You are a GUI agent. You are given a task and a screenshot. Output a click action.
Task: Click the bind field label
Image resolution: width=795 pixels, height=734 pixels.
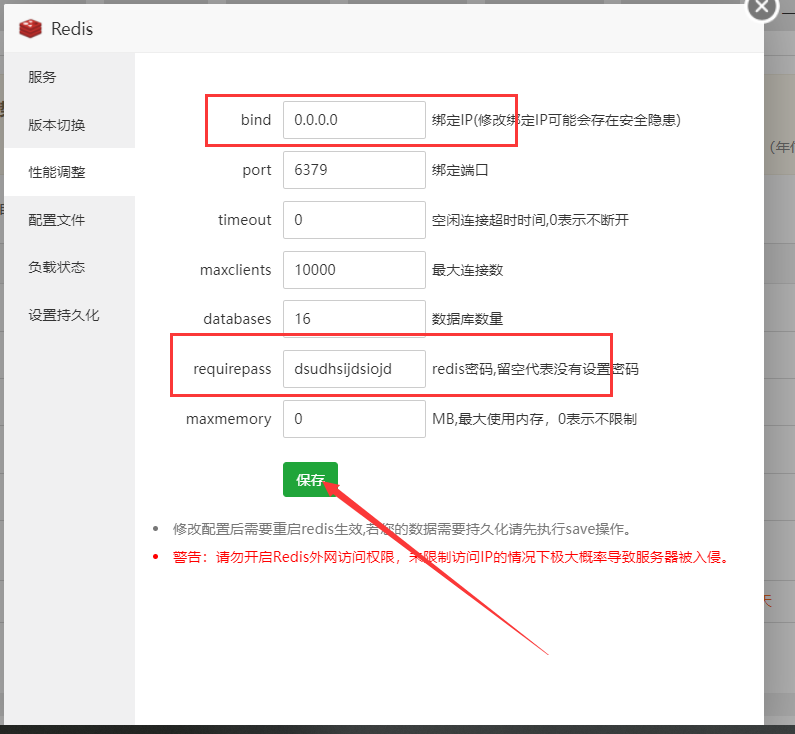256,120
